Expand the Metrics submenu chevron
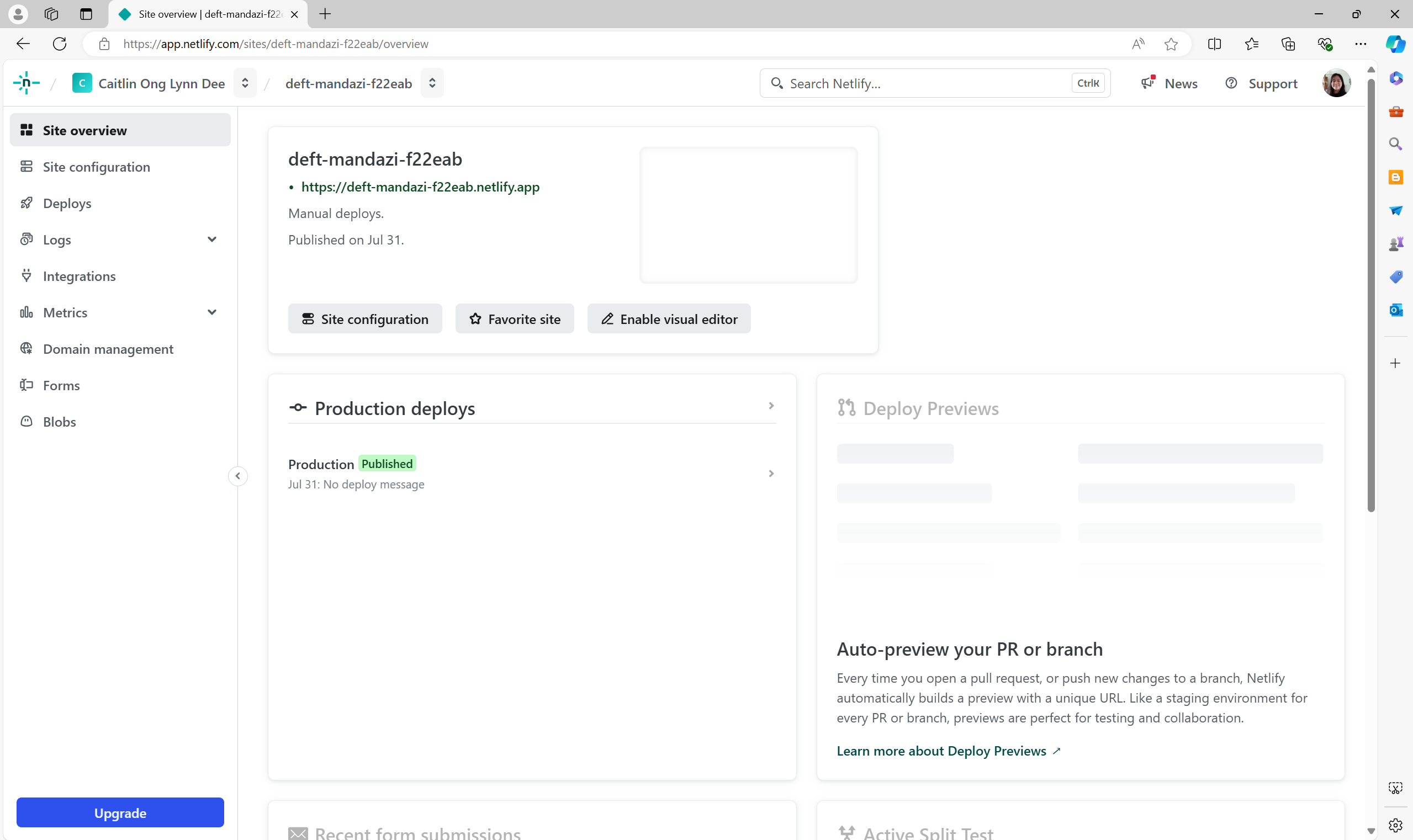This screenshot has width=1413, height=840. (212, 312)
